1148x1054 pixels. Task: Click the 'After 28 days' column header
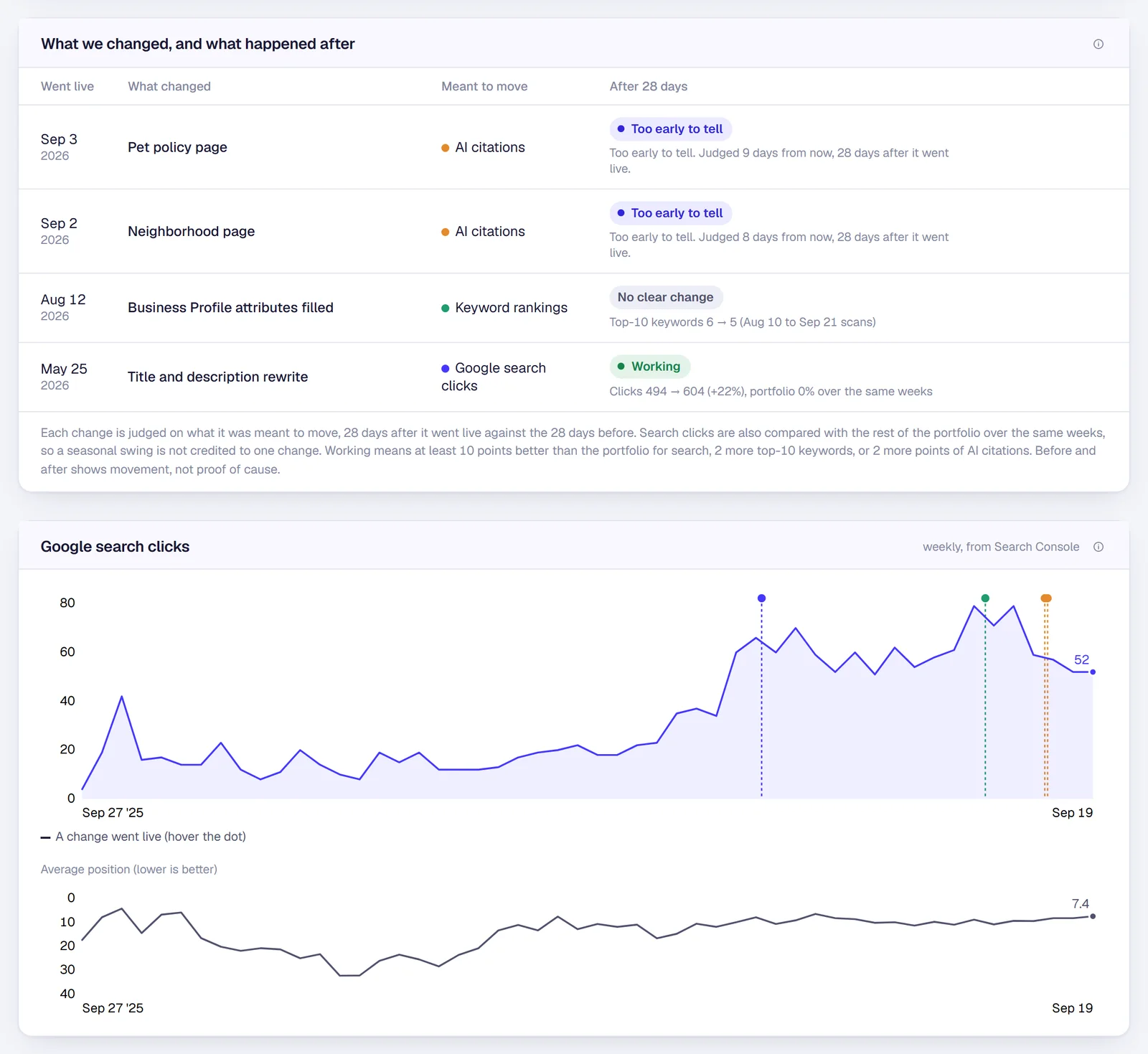pyautogui.click(x=648, y=86)
